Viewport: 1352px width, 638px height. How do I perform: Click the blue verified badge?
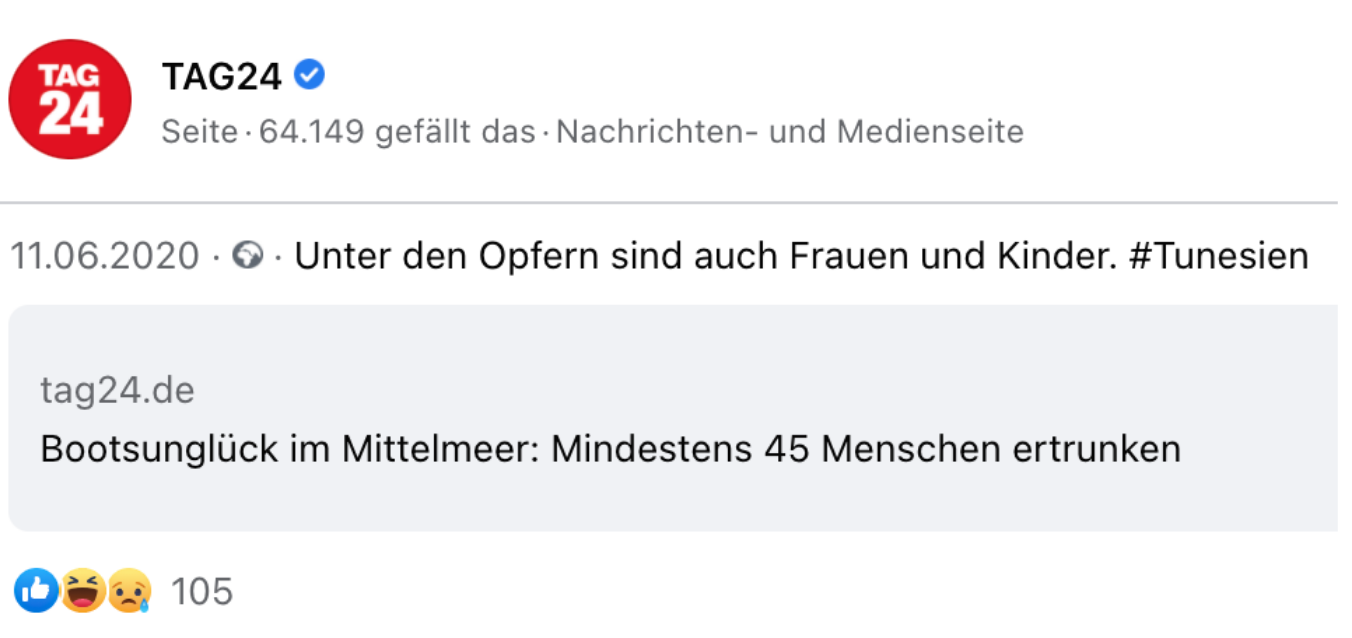[311, 74]
